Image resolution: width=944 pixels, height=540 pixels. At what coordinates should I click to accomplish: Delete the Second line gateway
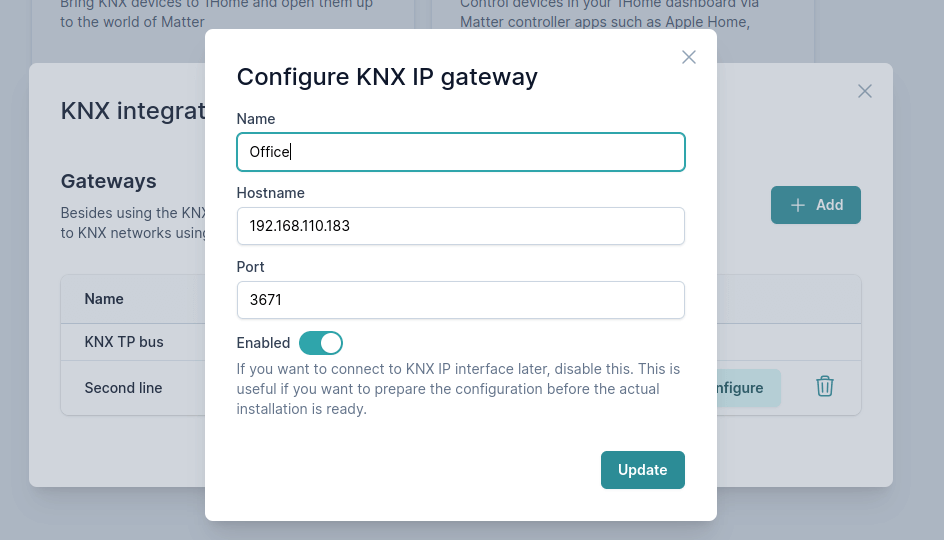pyautogui.click(x=825, y=386)
